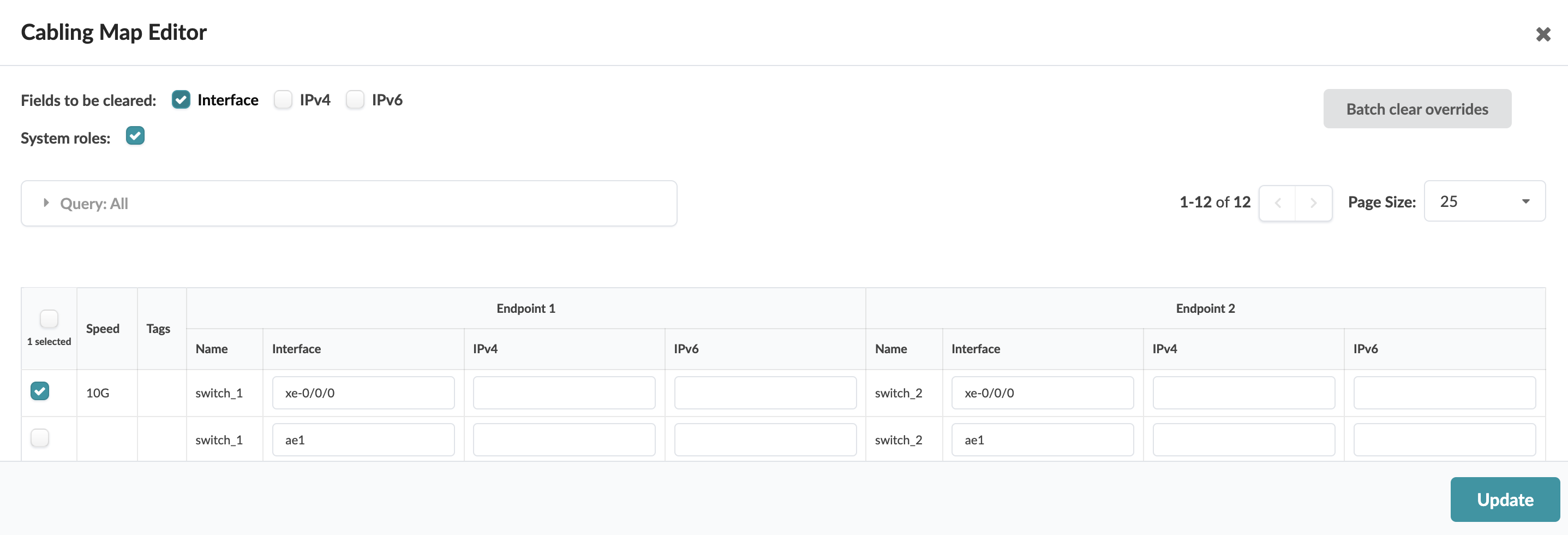Enable the IPv6 field to be cleared
The image size is (1568, 535).
tap(355, 99)
